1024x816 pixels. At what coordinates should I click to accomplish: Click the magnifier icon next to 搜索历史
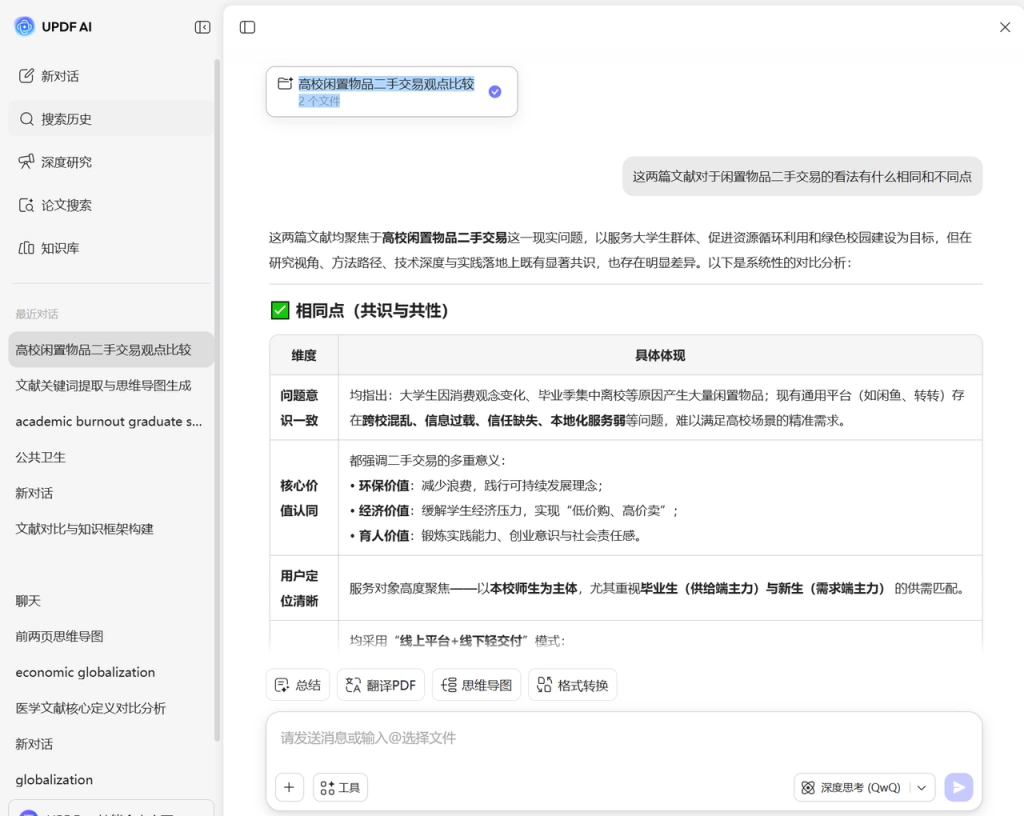(x=26, y=119)
